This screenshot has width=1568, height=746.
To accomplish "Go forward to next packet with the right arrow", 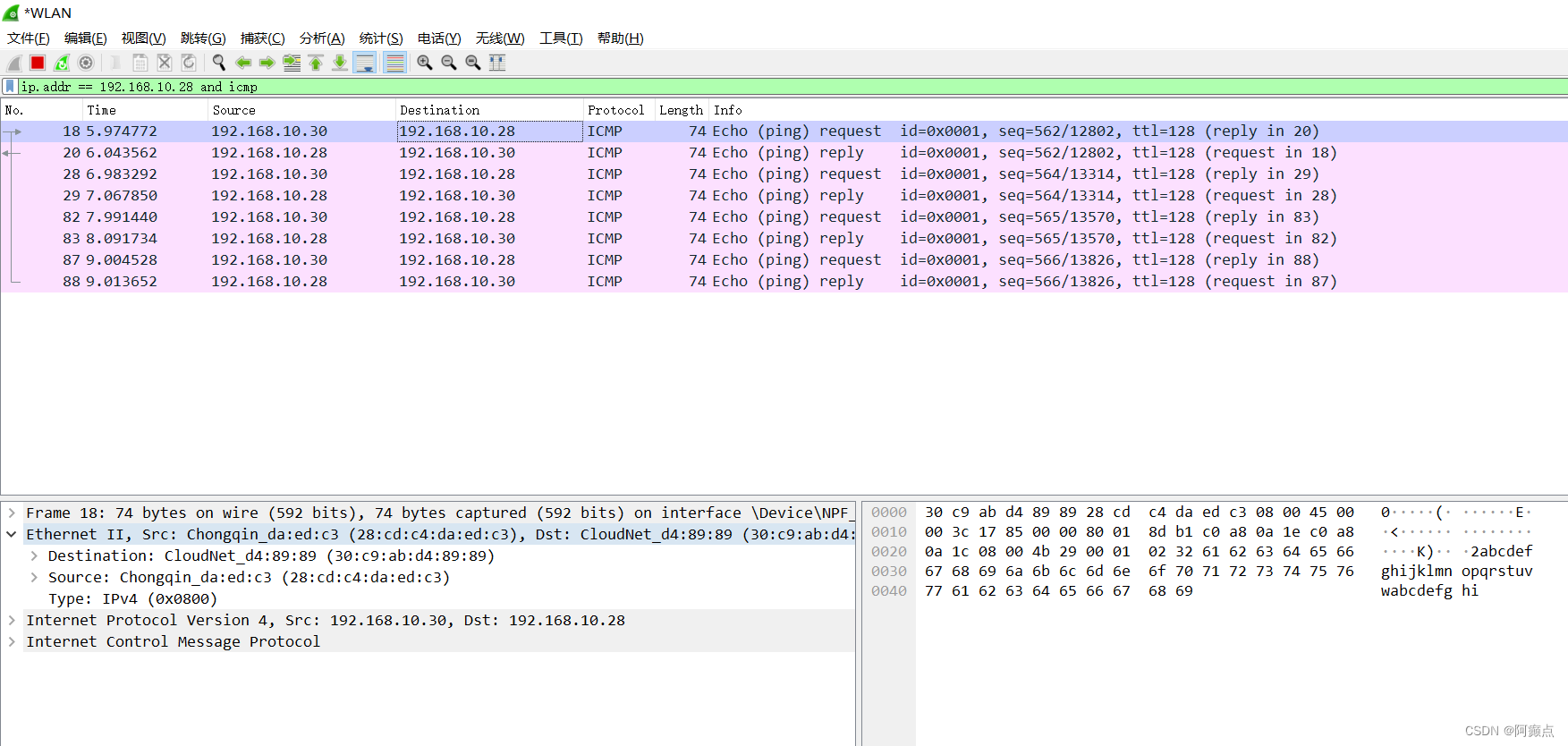I will (267, 63).
